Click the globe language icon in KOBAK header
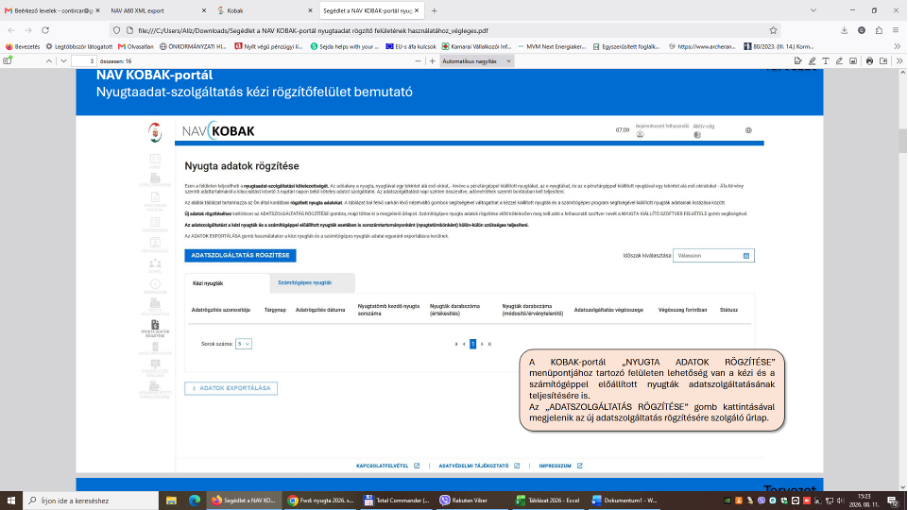 coord(748,131)
